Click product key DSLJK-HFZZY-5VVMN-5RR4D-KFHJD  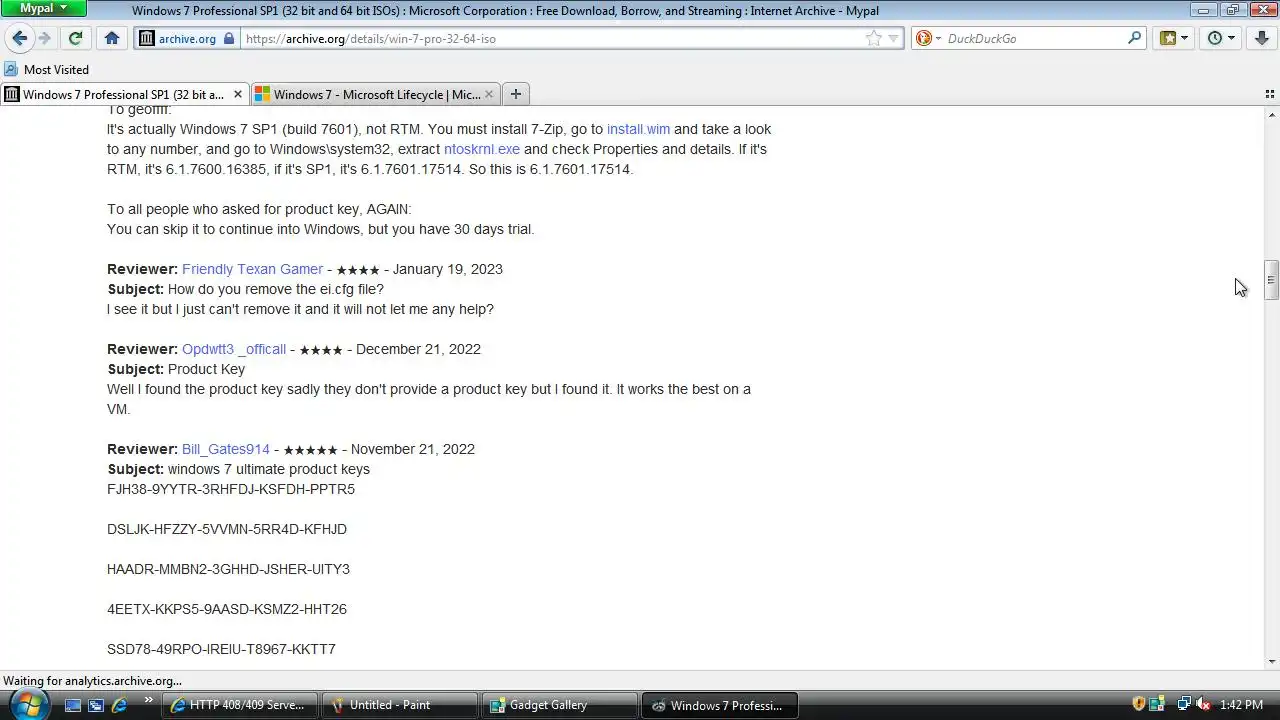click(x=227, y=529)
